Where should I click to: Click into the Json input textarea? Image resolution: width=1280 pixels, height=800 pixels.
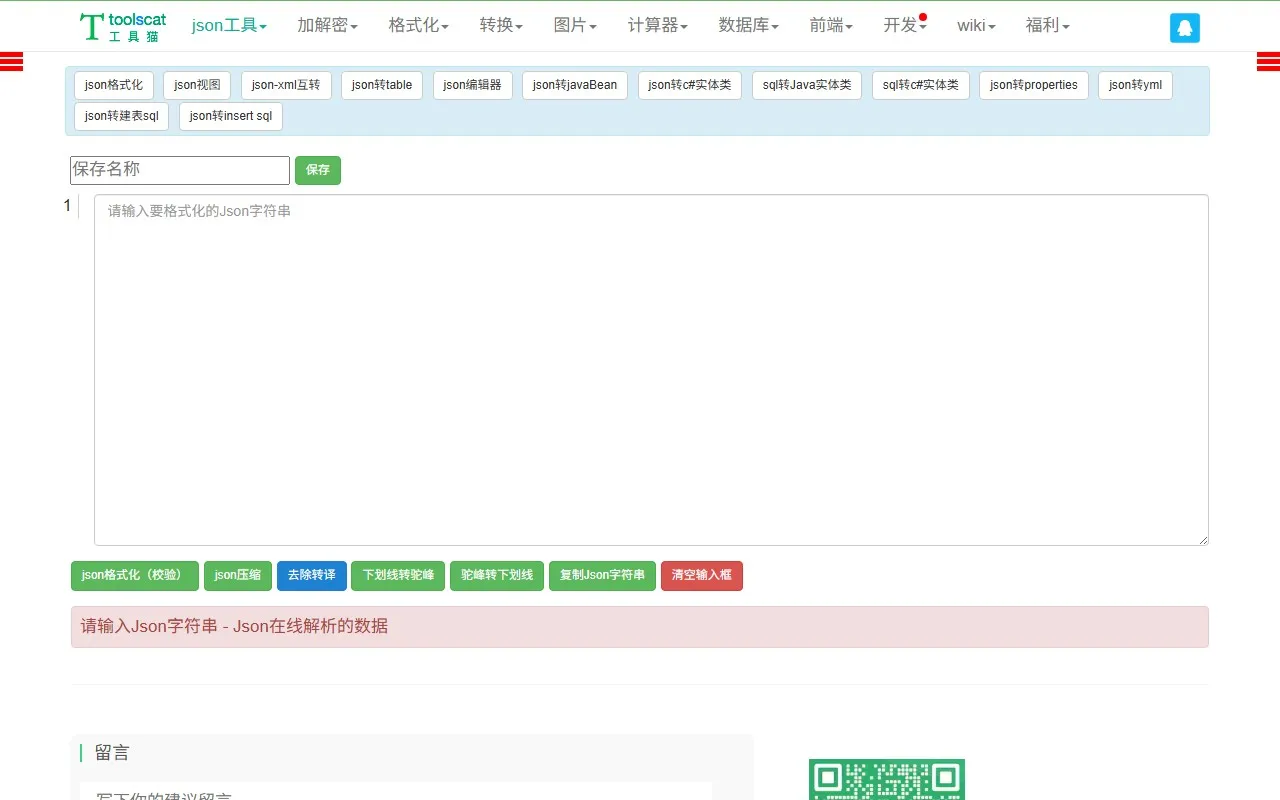tap(650, 370)
